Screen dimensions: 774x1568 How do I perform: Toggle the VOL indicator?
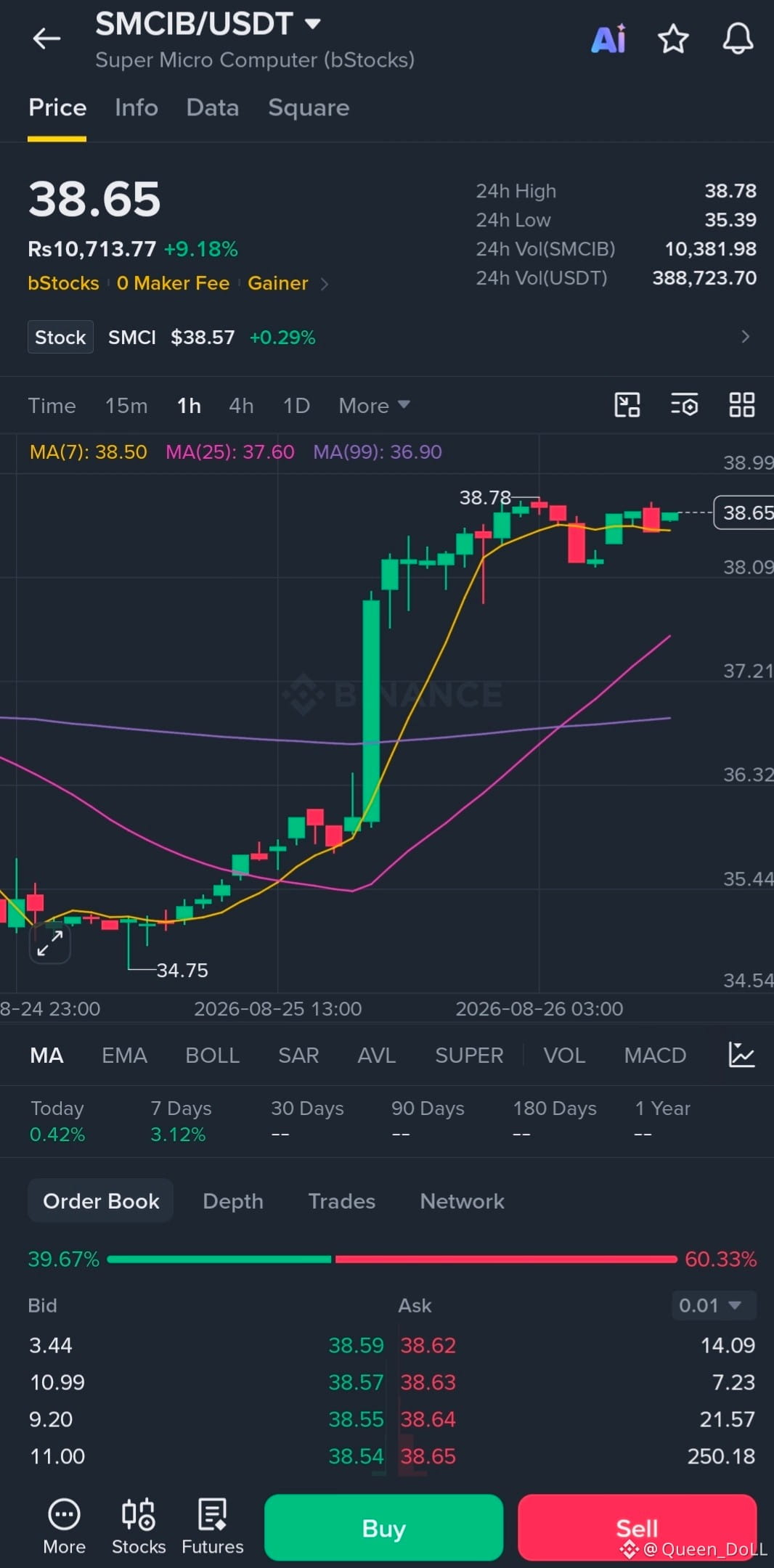point(564,1055)
